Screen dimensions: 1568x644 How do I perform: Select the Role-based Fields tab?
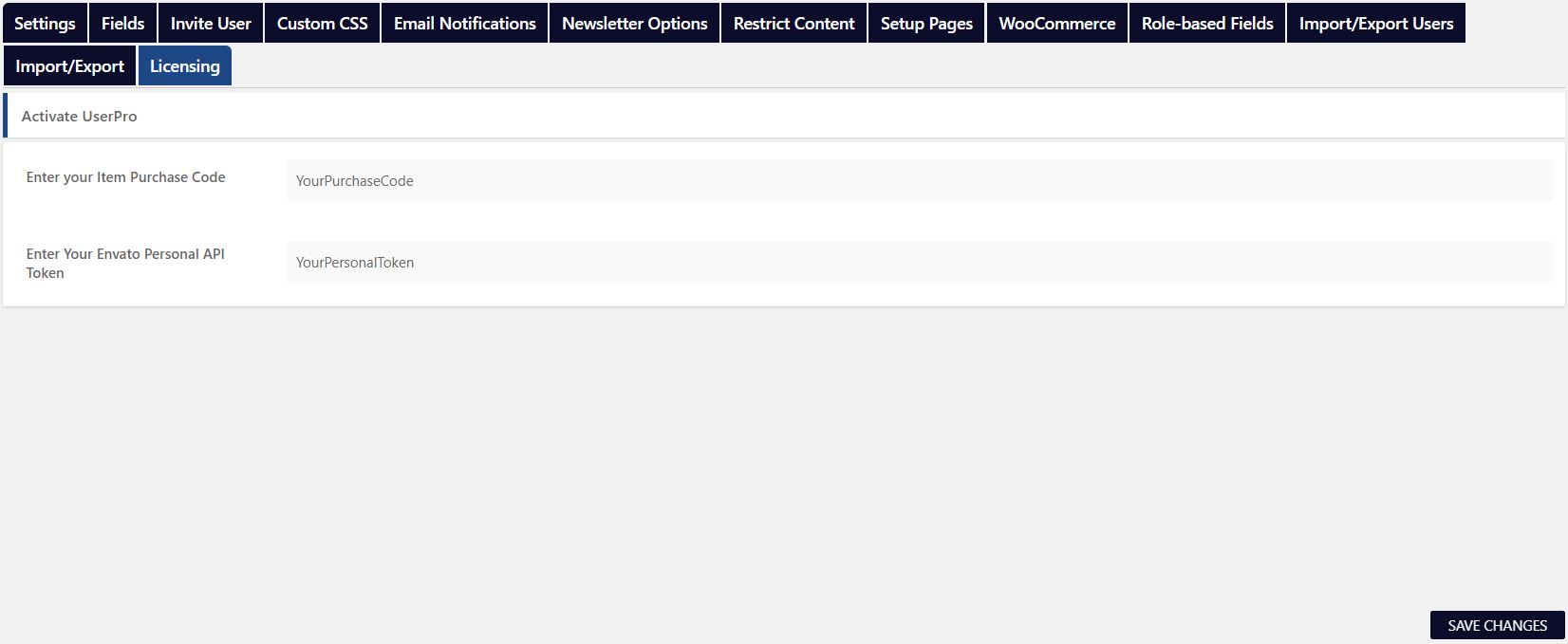[x=1207, y=23]
